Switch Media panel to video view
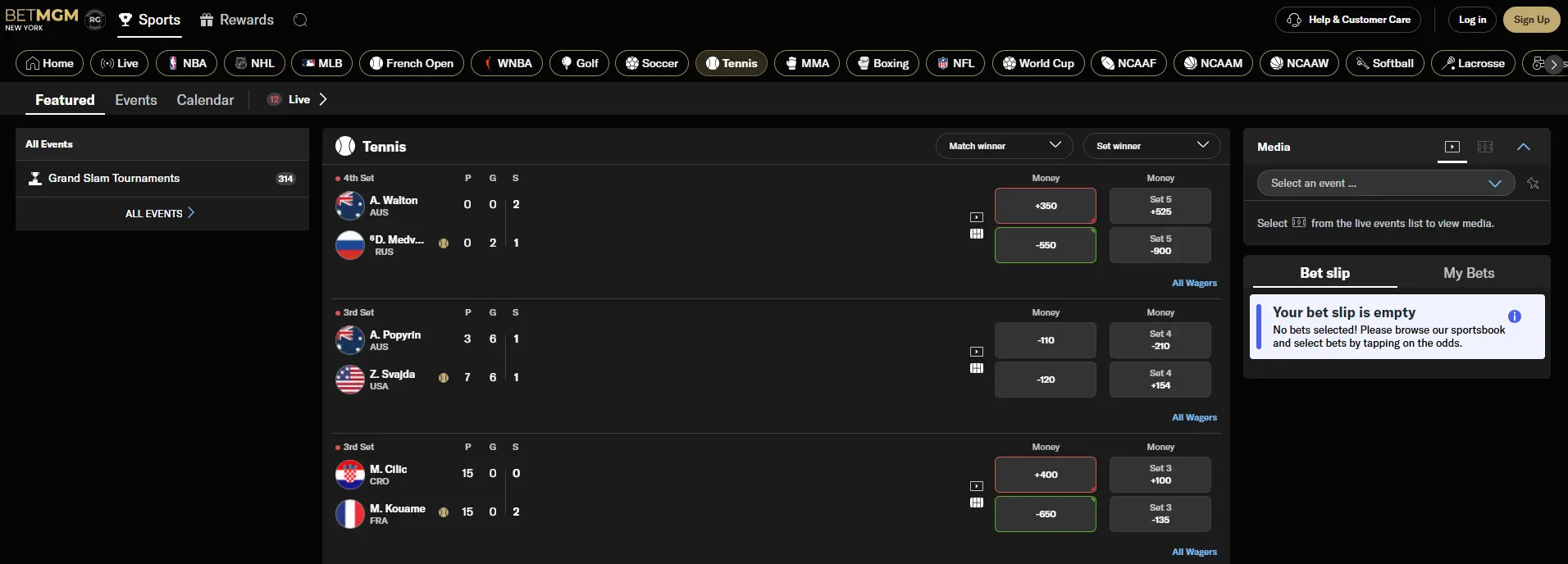The image size is (1568, 564). pyautogui.click(x=1452, y=147)
